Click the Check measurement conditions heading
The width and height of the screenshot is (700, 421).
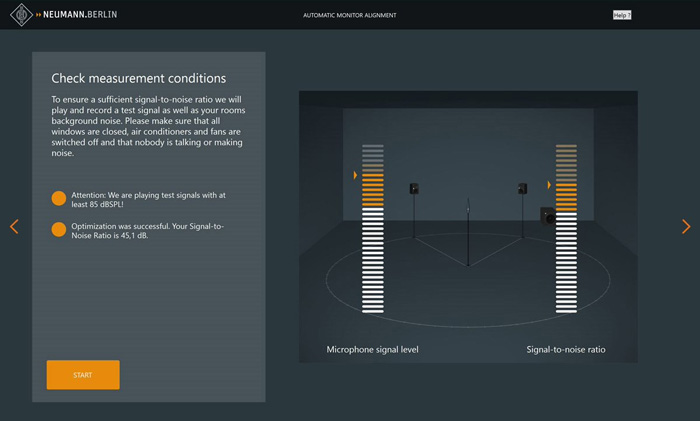(x=138, y=78)
